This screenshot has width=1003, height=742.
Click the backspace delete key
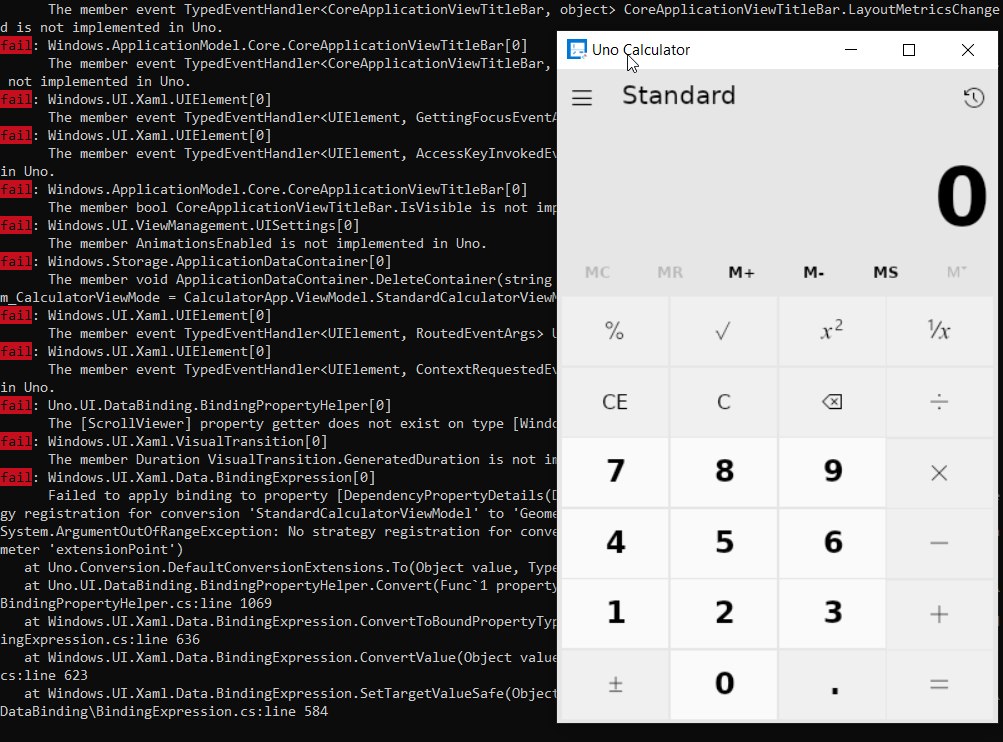click(832, 402)
